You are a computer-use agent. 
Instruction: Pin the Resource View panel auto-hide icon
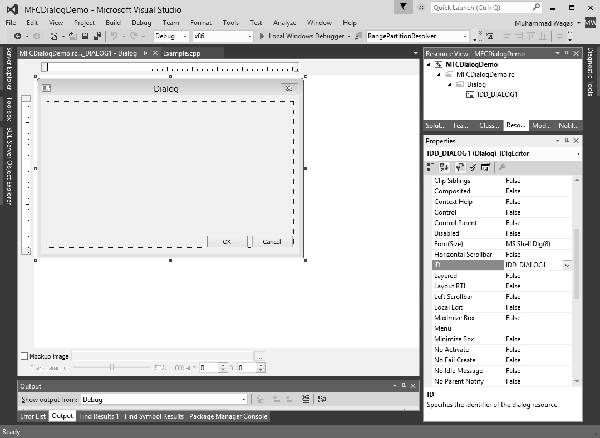(x=567, y=53)
